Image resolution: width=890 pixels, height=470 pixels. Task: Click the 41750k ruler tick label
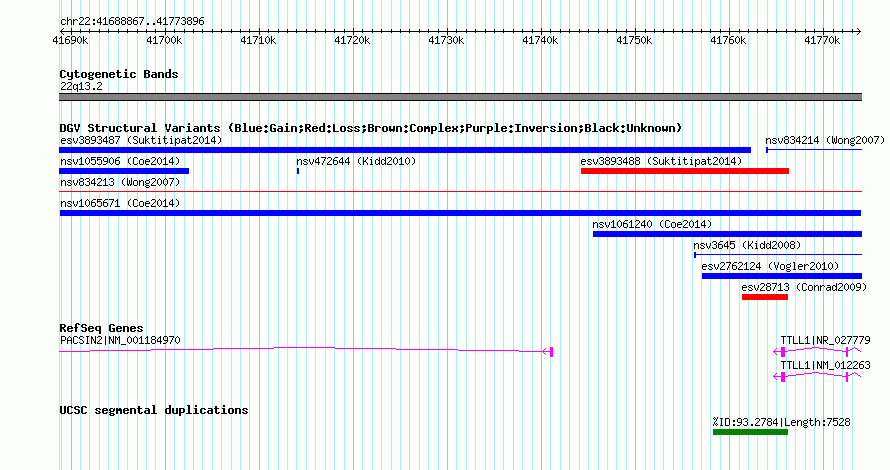pos(634,40)
